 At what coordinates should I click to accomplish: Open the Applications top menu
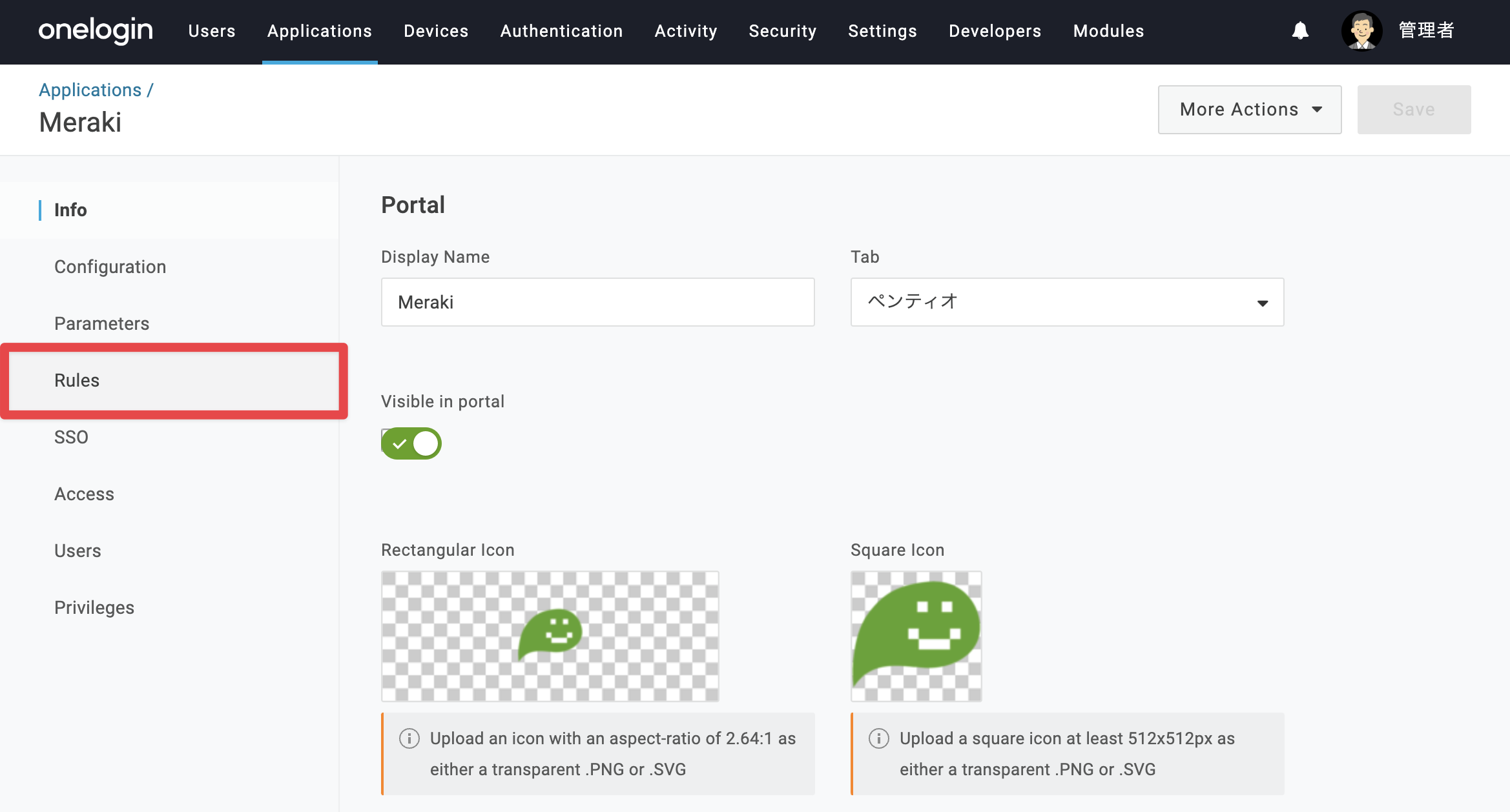tap(320, 31)
